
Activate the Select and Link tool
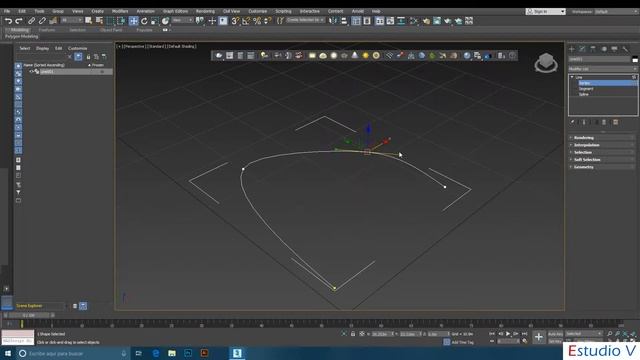pyautogui.click(x=31, y=21)
